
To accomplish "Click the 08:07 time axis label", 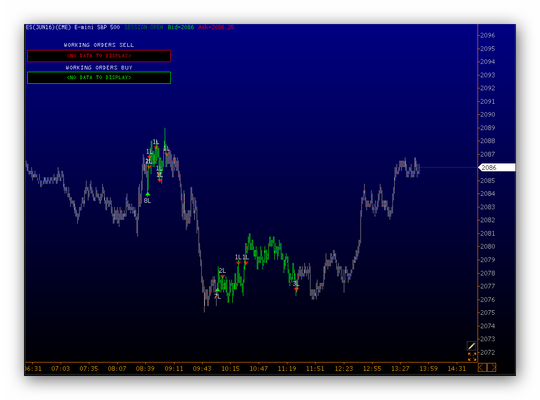I will (x=117, y=369).
